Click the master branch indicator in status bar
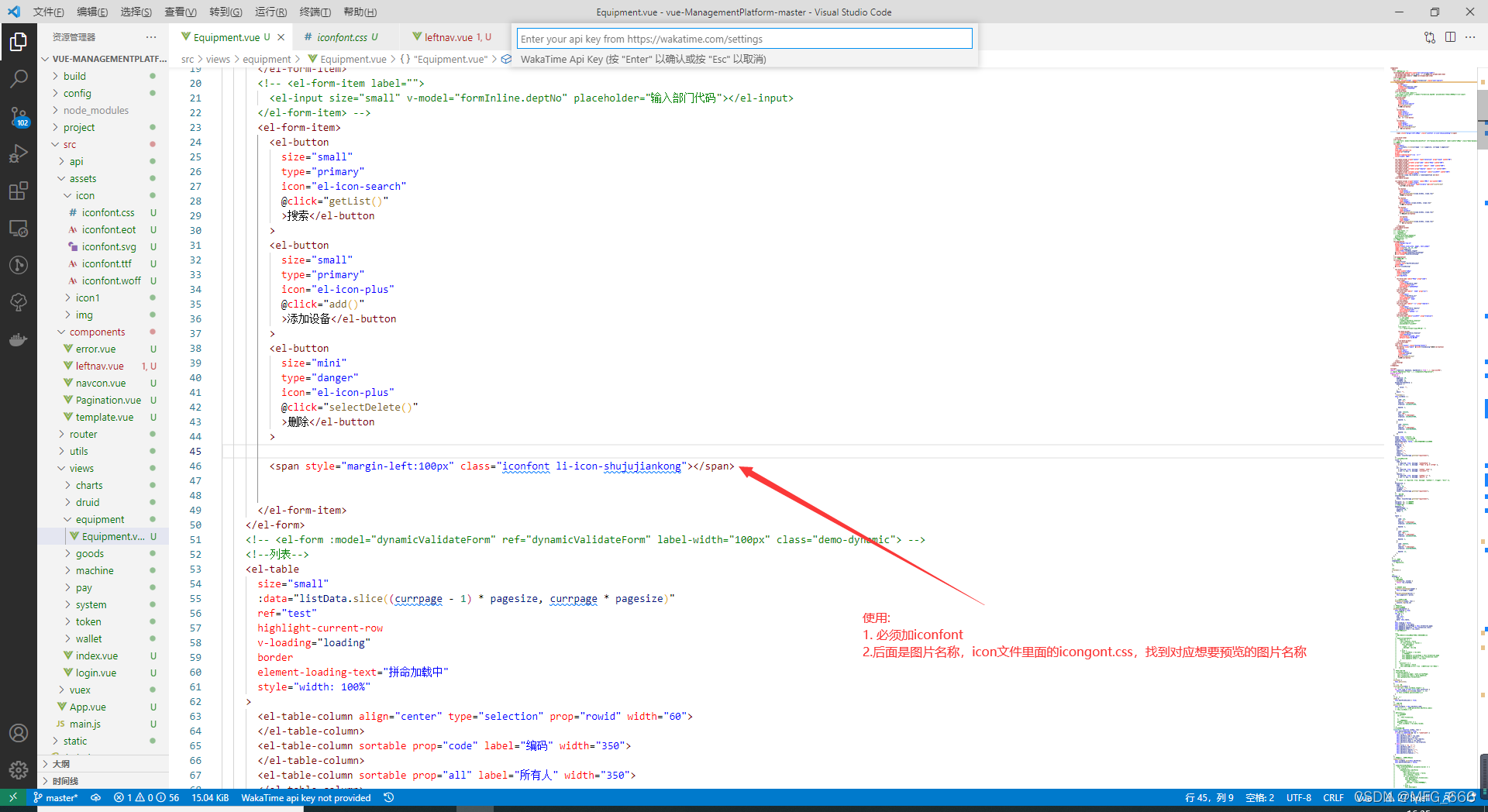1488x812 pixels. [56, 797]
